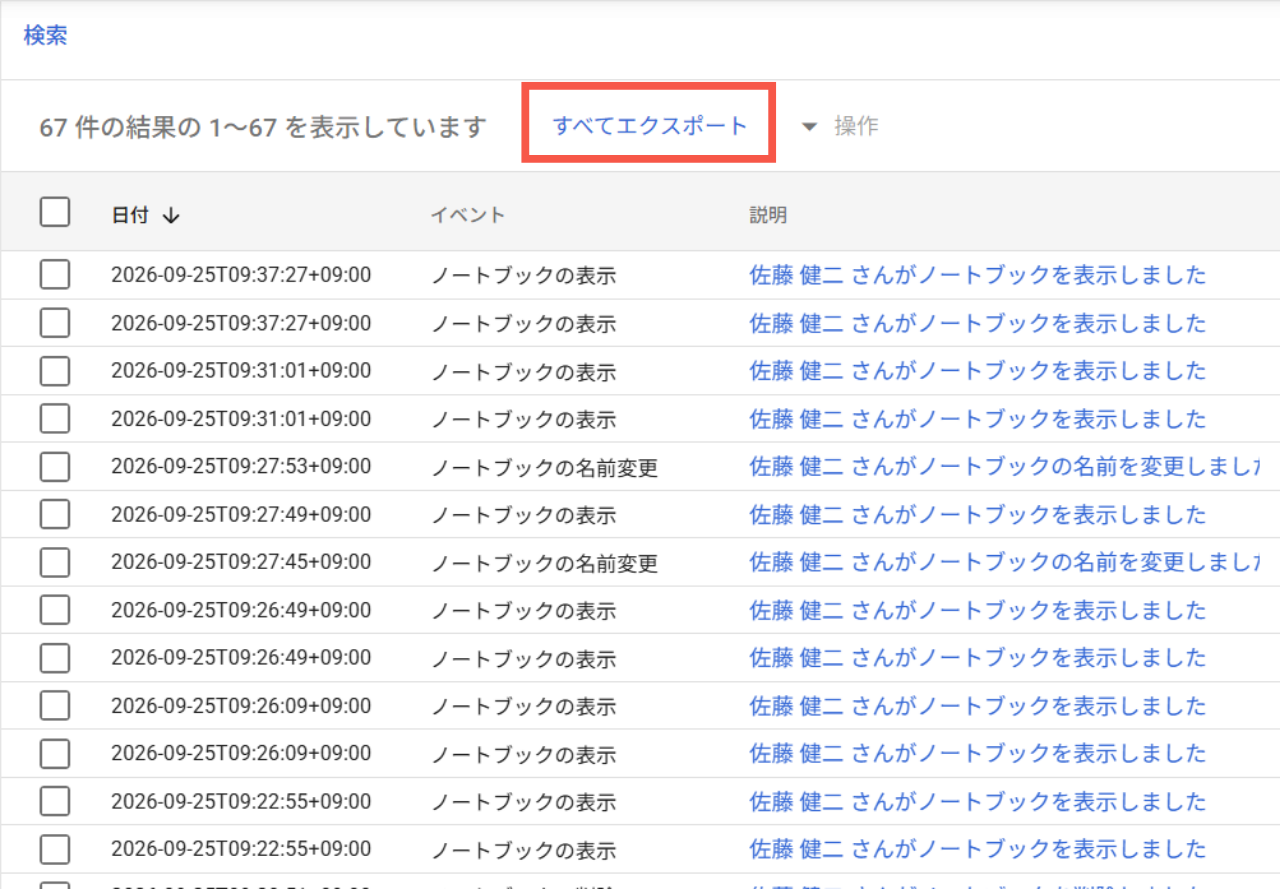Click the descending sort arrow beside 日付
Viewport: 1280px width, 890px height.
point(171,216)
